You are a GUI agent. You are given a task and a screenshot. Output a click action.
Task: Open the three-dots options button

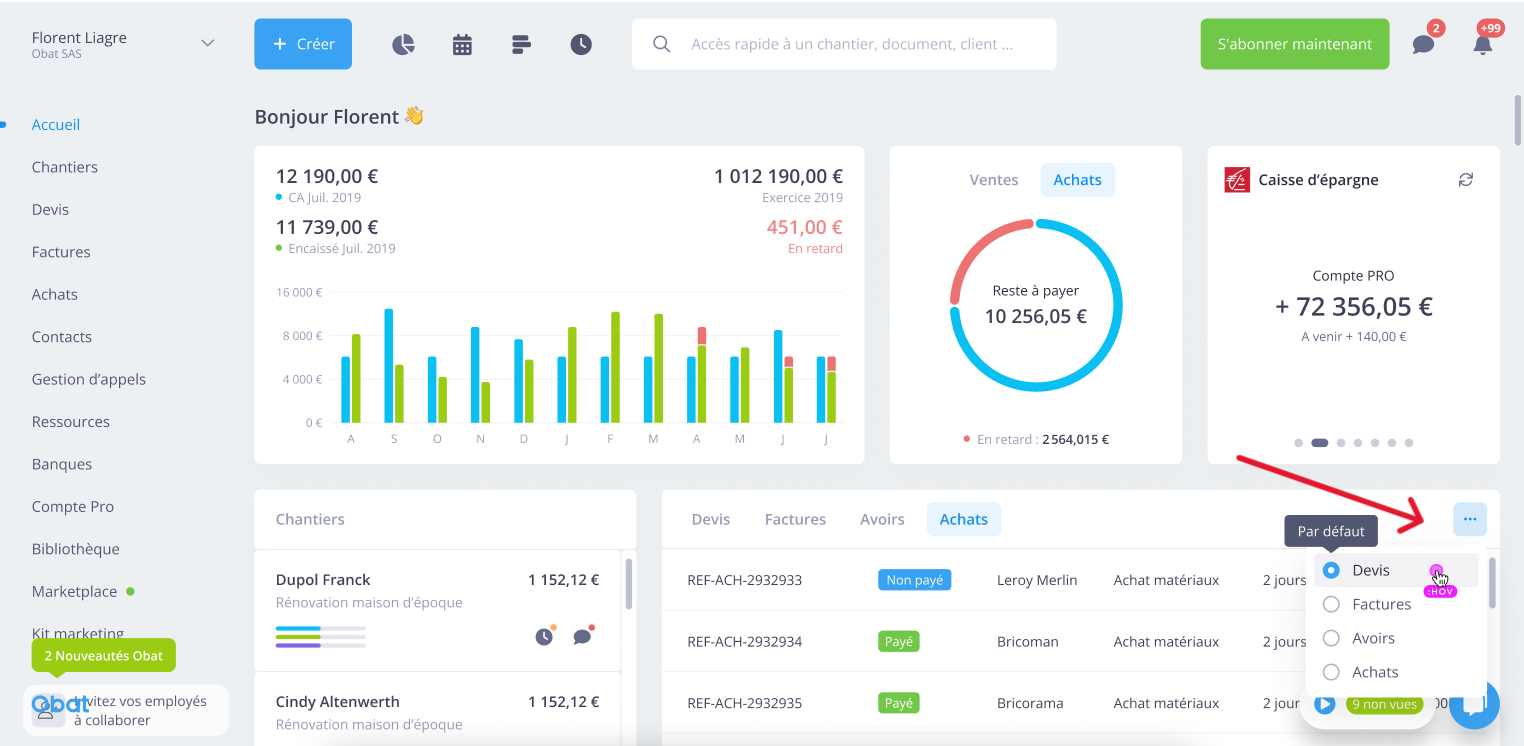[1470, 519]
